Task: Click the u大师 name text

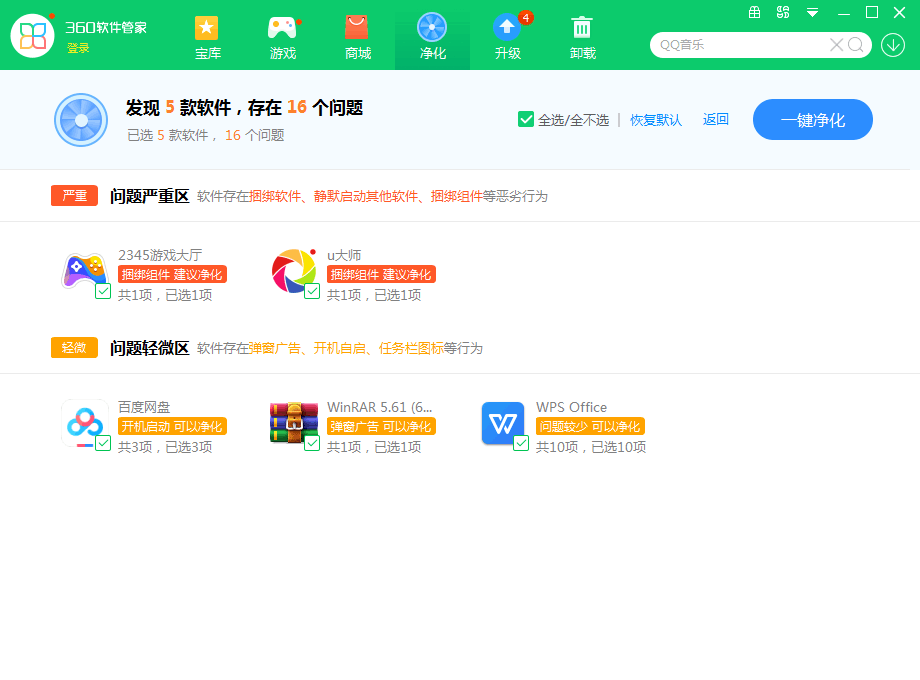Action: (x=344, y=255)
